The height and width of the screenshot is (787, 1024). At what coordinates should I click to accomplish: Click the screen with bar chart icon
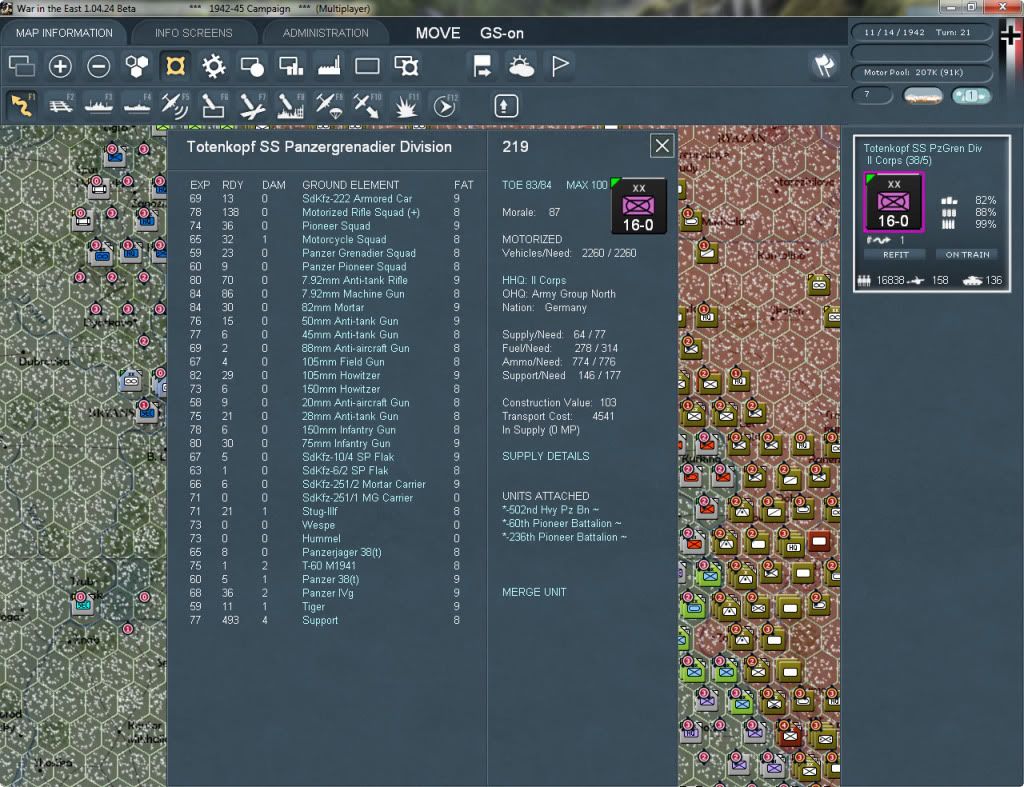[x=291, y=66]
